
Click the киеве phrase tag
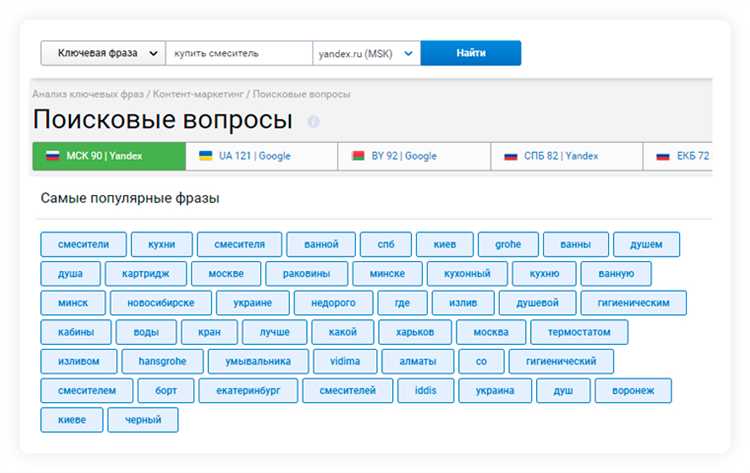point(72,420)
